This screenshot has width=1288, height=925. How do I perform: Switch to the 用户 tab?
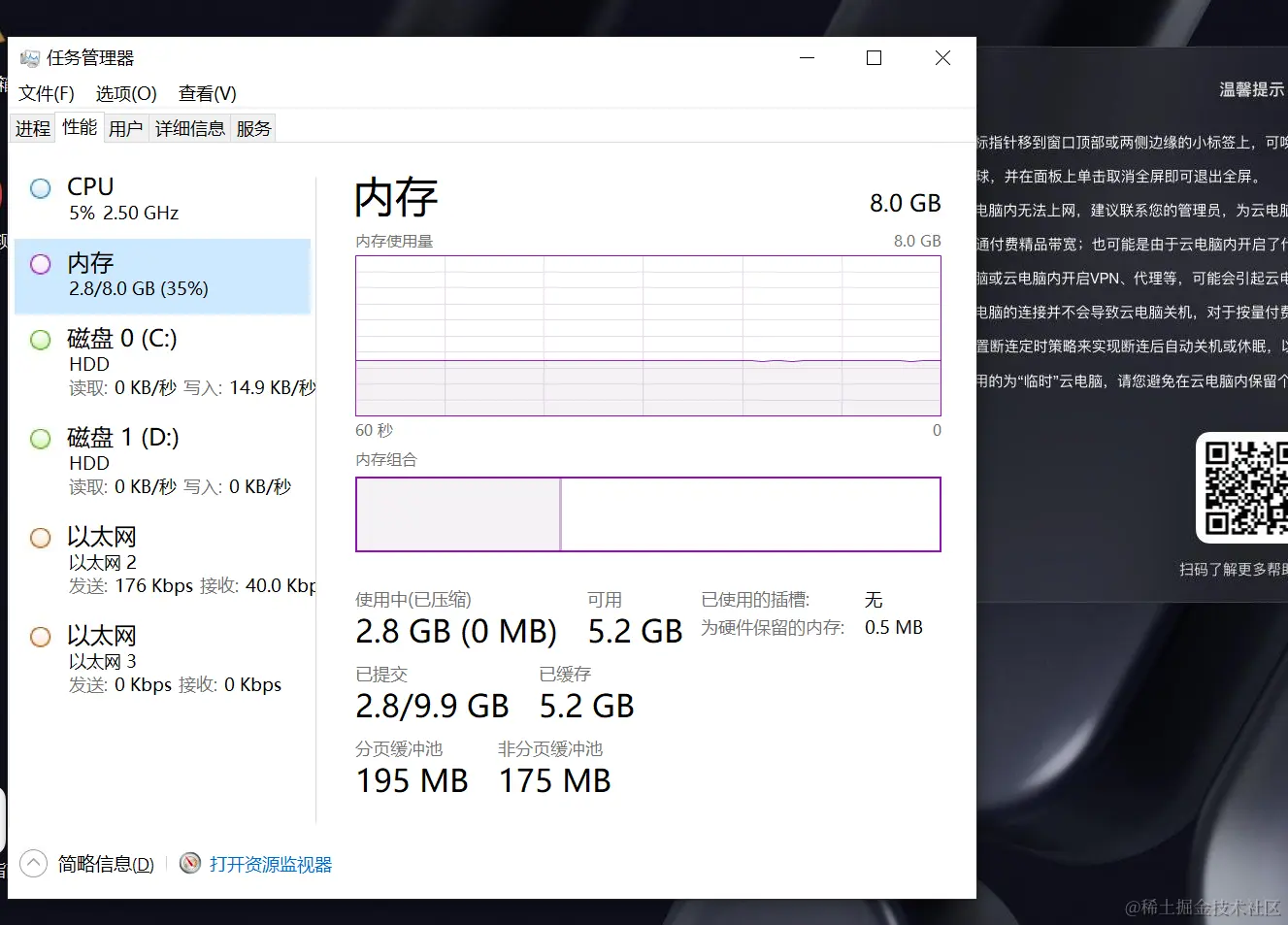coord(126,128)
